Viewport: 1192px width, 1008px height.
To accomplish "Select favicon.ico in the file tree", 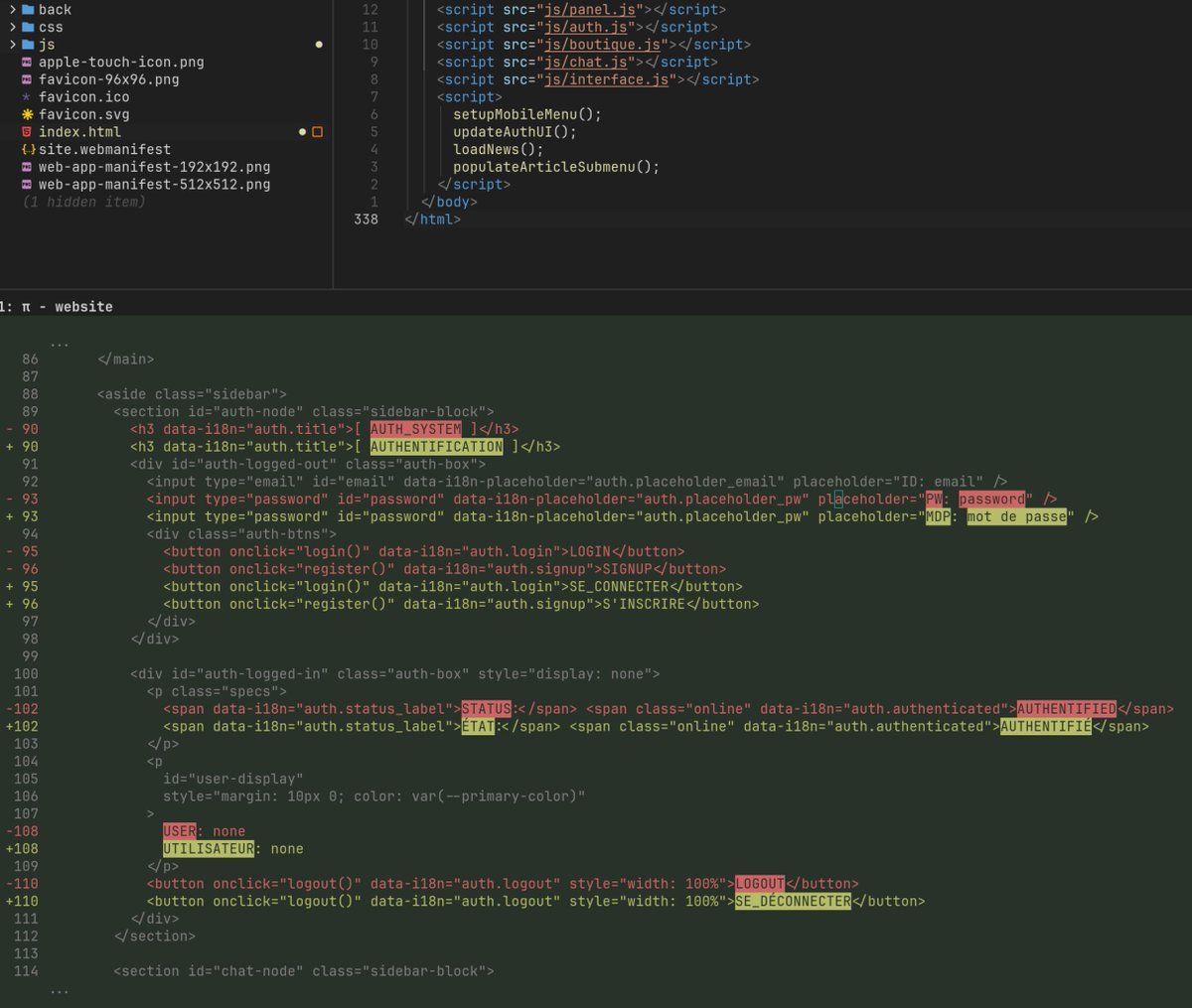I will coord(83,97).
